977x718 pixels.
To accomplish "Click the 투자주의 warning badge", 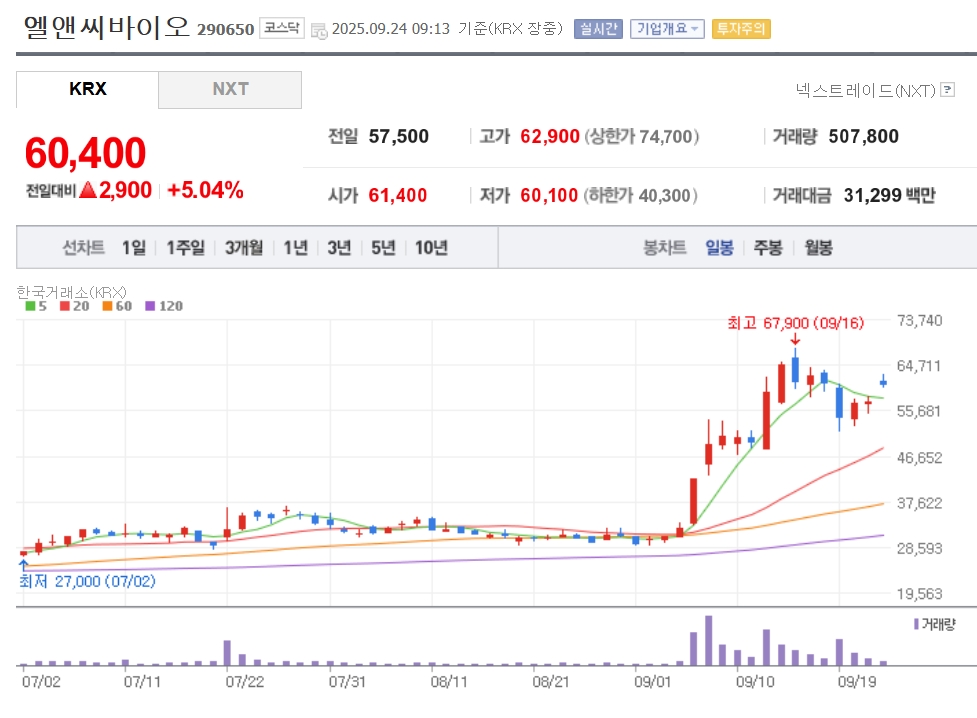I will tap(741, 29).
